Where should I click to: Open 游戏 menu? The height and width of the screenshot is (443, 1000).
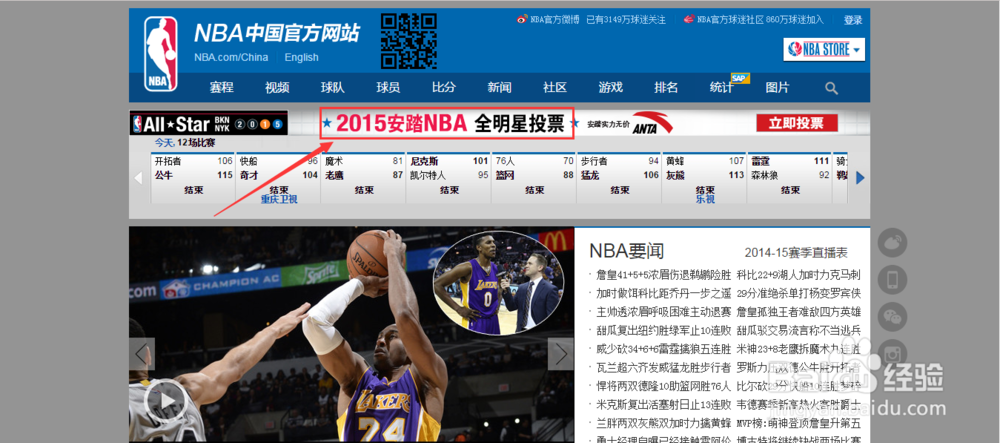click(610, 87)
